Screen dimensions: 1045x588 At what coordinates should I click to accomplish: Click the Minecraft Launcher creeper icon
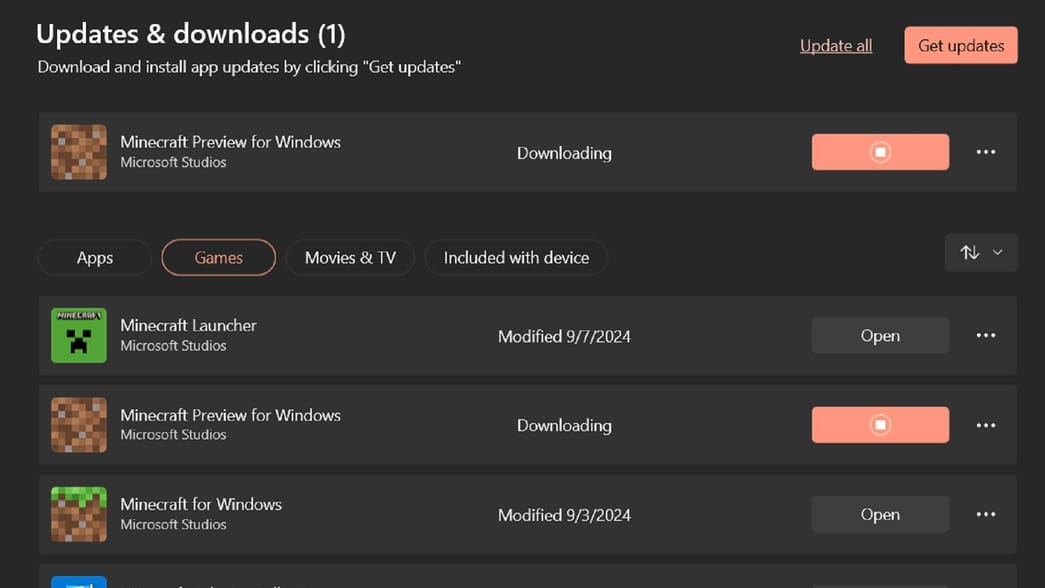coord(78,335)
